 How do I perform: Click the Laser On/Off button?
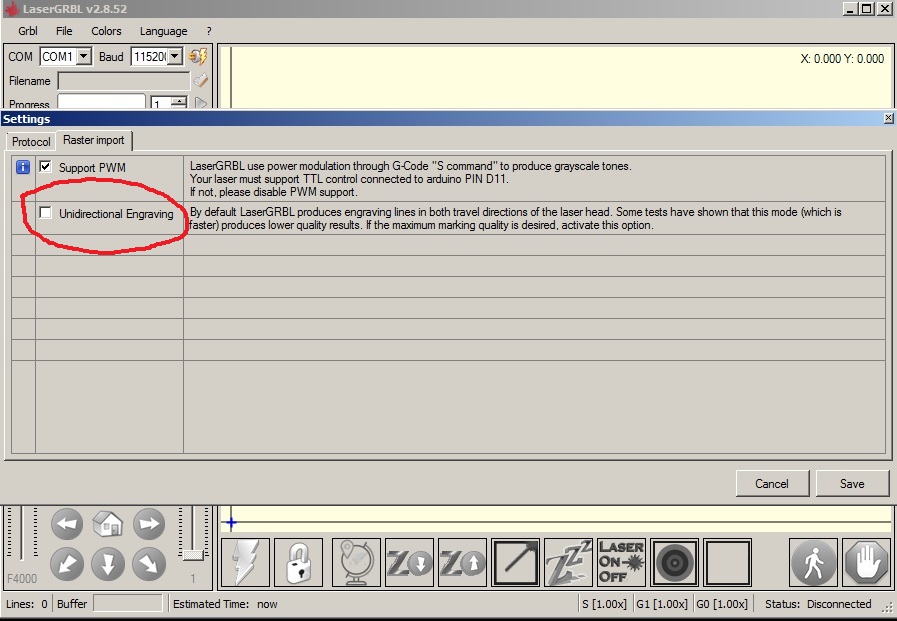pyautogui.click(x=621, y=562)
